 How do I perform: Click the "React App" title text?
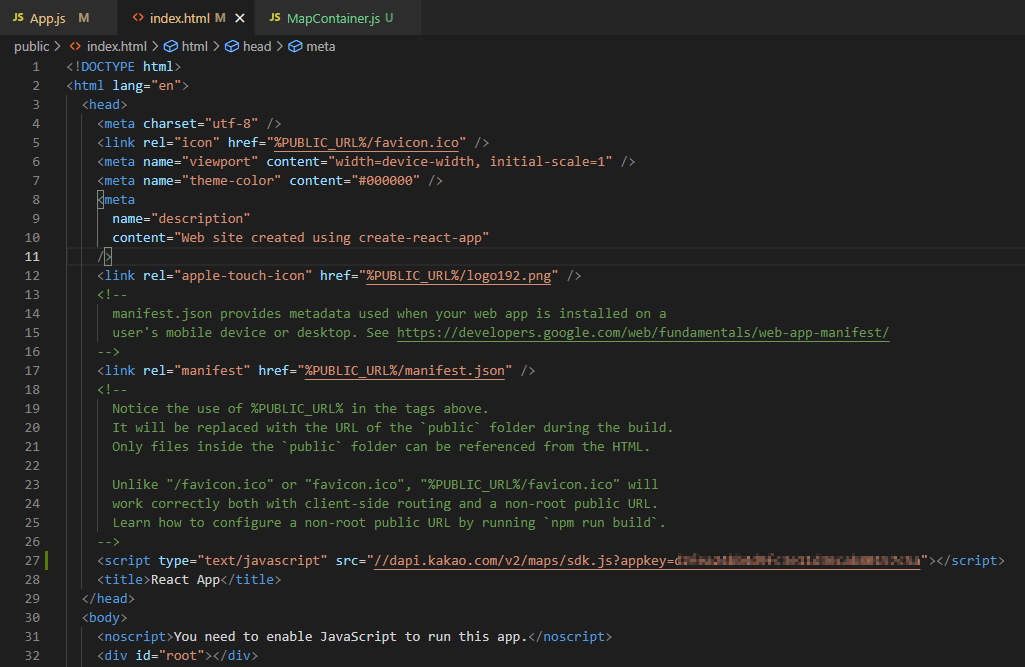pyautogui.click(x=185, y=579)
